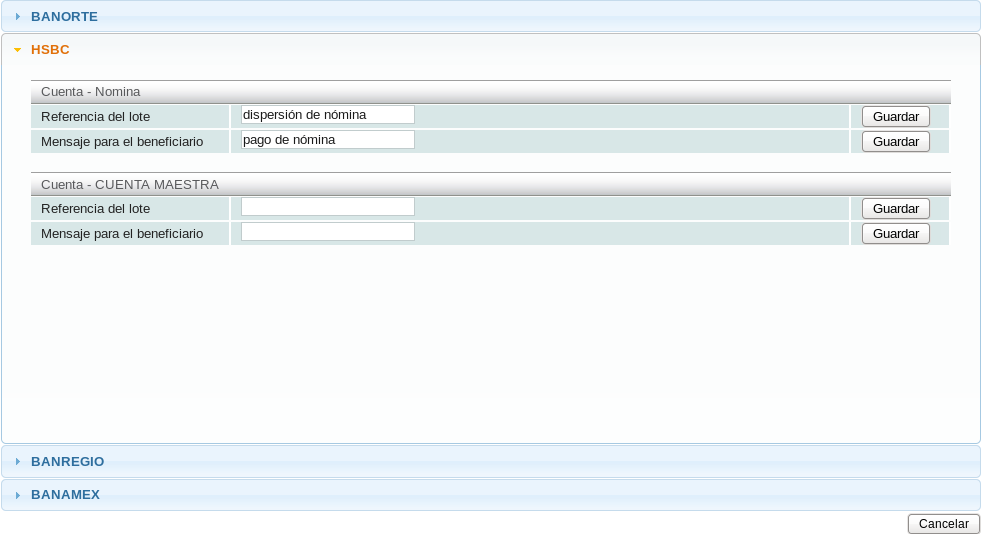The width and height of the screenshot is (982, 534).
Task: Focus empty Mensaje para el beneficiario field
Action: coord(327,232)
